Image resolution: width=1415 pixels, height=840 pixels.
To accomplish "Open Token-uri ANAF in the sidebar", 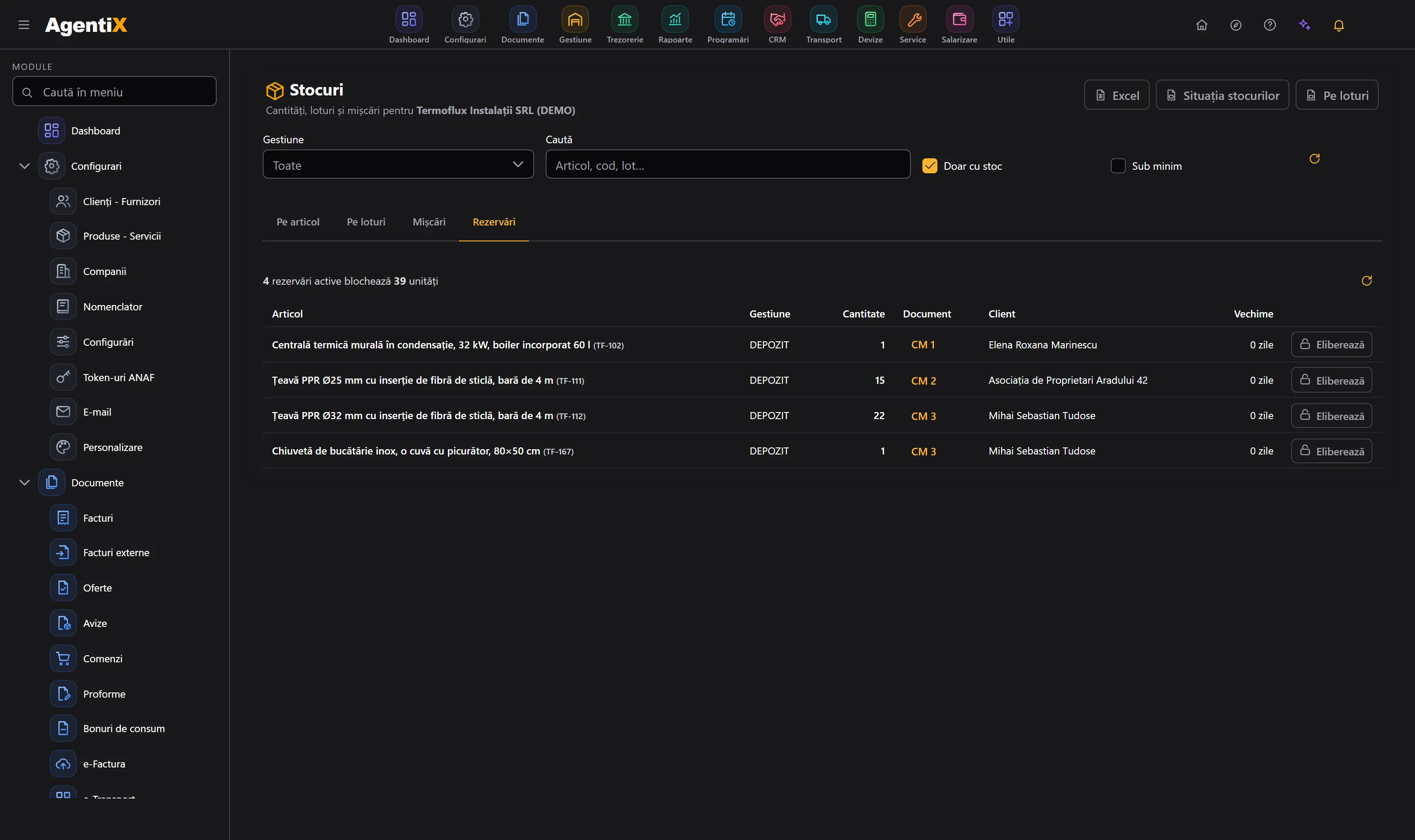I will (119, 377).
